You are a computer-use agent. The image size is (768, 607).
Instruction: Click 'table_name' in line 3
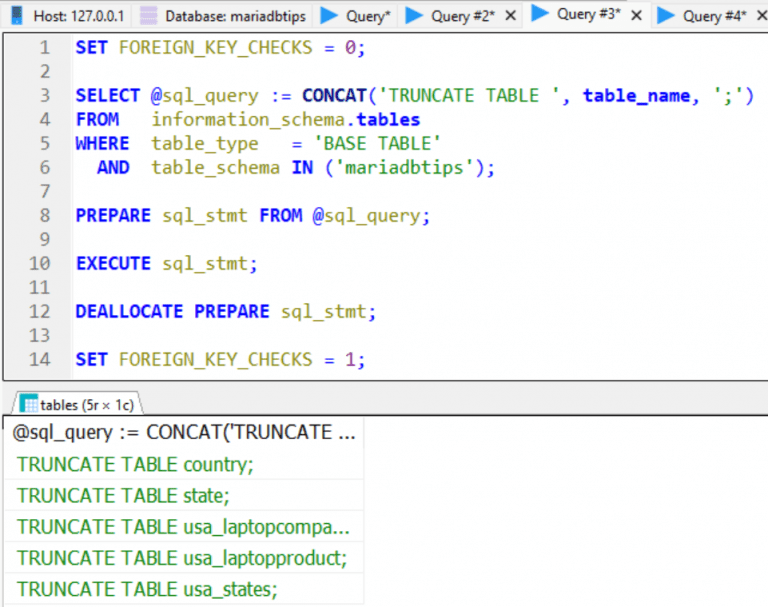click(x=636, y=96)
